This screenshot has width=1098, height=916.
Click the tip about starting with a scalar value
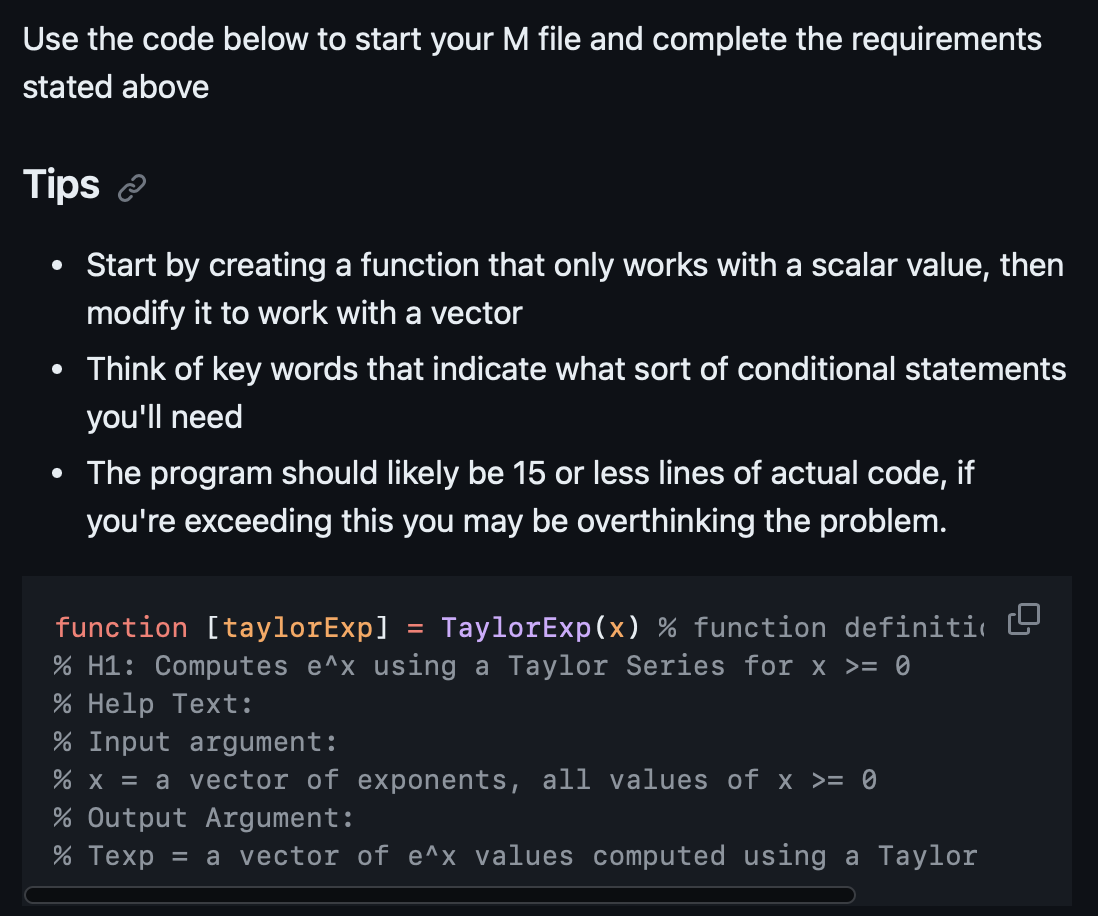[x=575, y=289]
